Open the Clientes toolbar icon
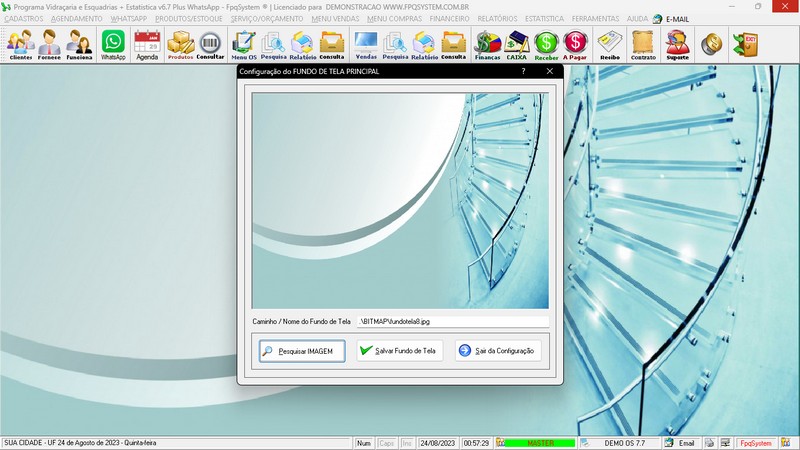 (20, 45)
